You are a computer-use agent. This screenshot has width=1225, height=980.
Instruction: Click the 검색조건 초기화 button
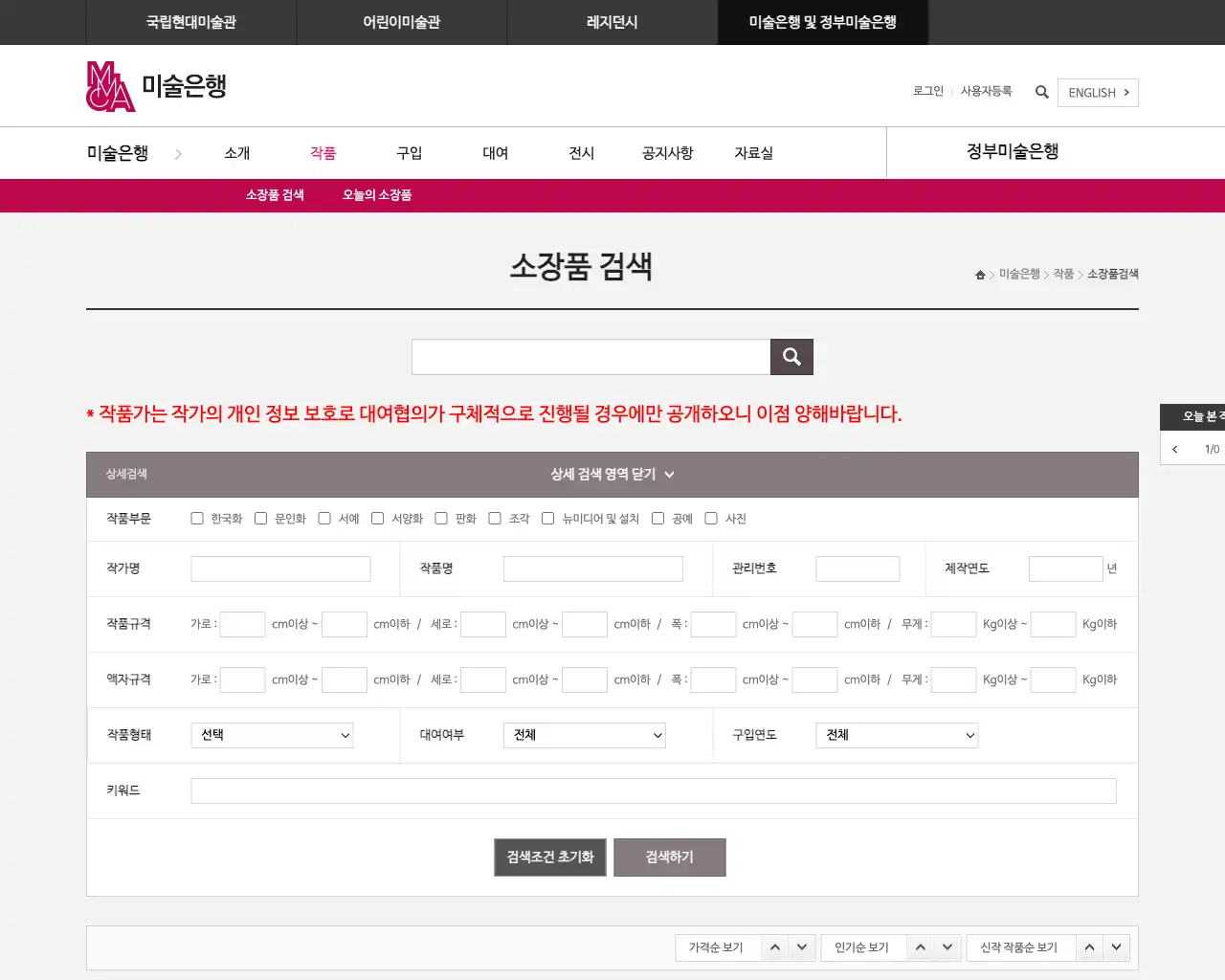[550, 857]
